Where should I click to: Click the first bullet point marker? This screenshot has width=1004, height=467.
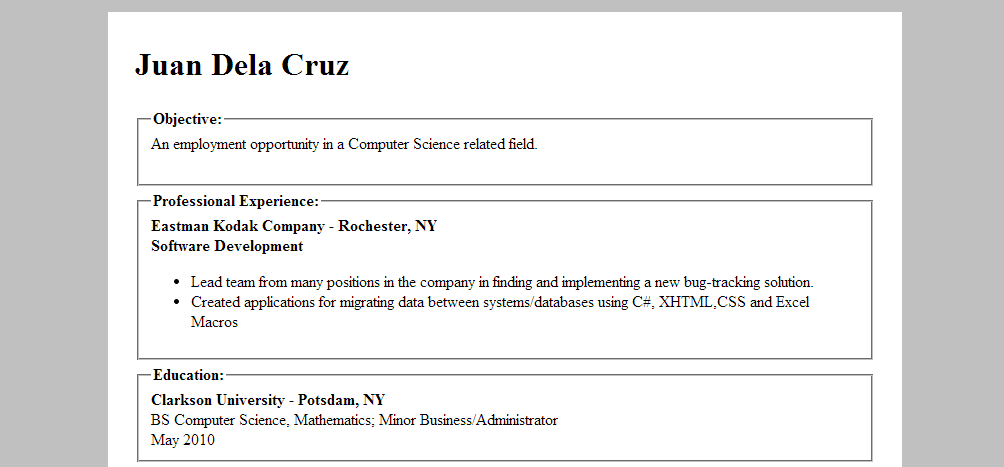tap(177, 283)
